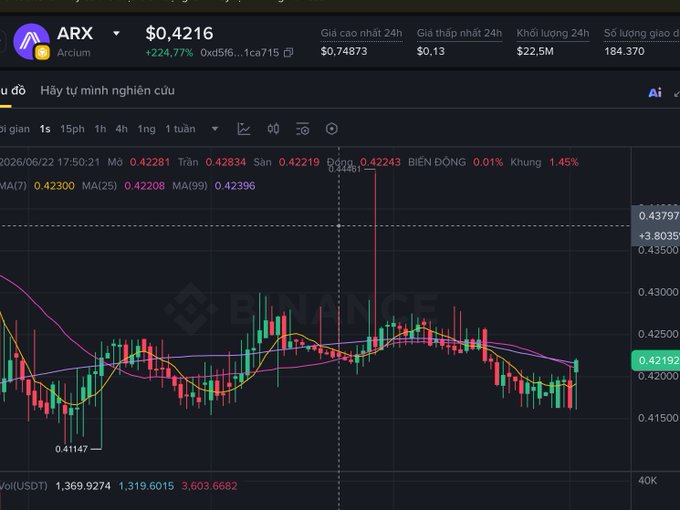Viewport: 680px width, 510px height.
Task: Open the Ai analysis tool
Action: [x=655, y=92]
